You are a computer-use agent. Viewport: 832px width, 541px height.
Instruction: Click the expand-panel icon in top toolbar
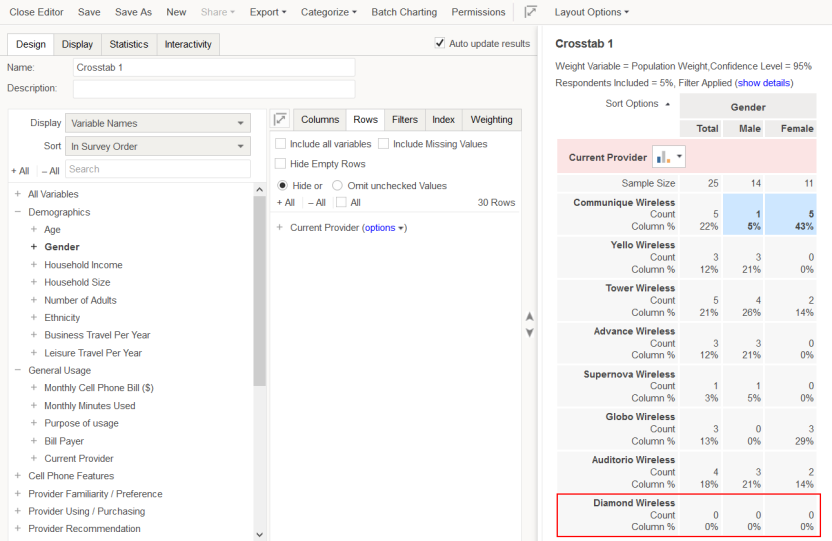[530, 12]
